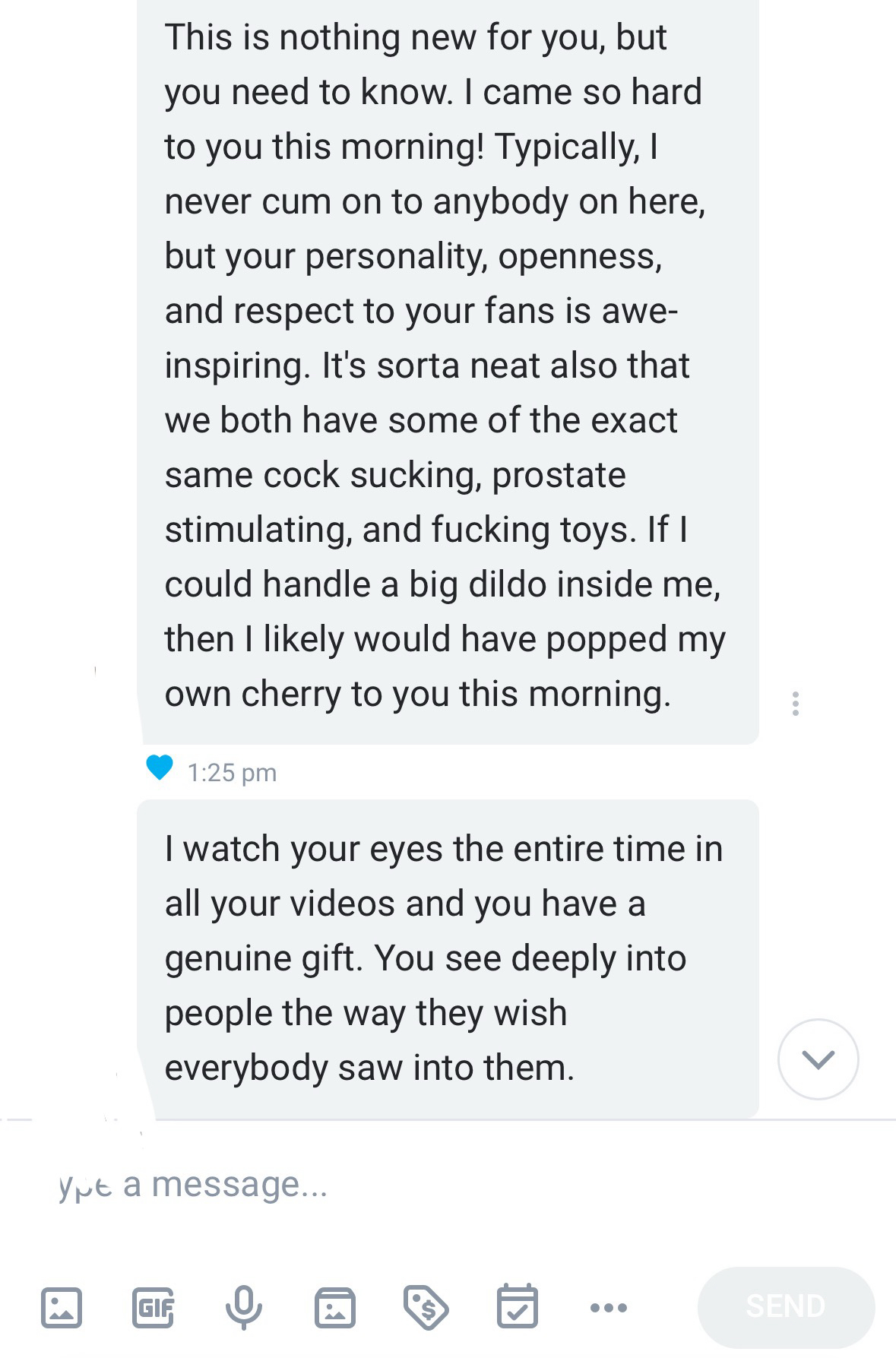This screenshot has height=1358, width=896.
Task: Attach a photo with the image icon
Action: (x=61, y=1307)
